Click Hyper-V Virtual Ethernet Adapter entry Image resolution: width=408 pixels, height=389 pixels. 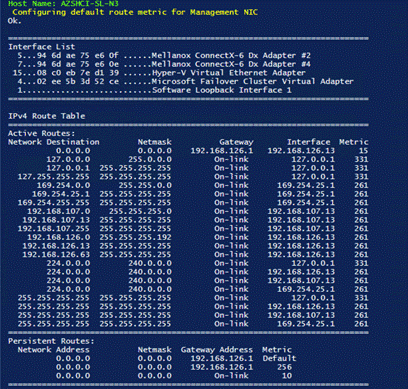tap(159, 73)
